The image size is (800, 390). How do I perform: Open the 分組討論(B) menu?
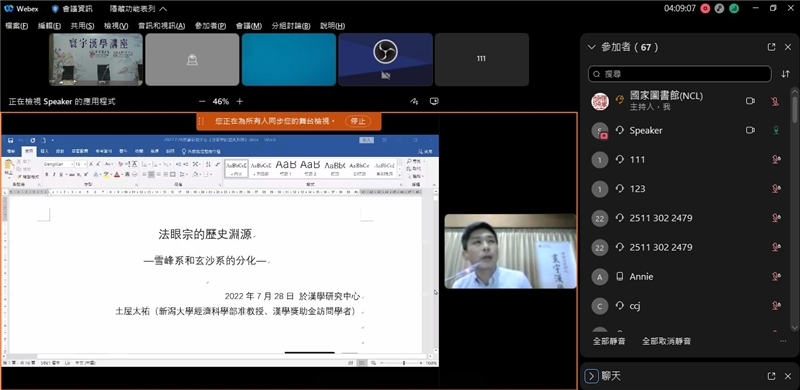click(x=291, y=26)
